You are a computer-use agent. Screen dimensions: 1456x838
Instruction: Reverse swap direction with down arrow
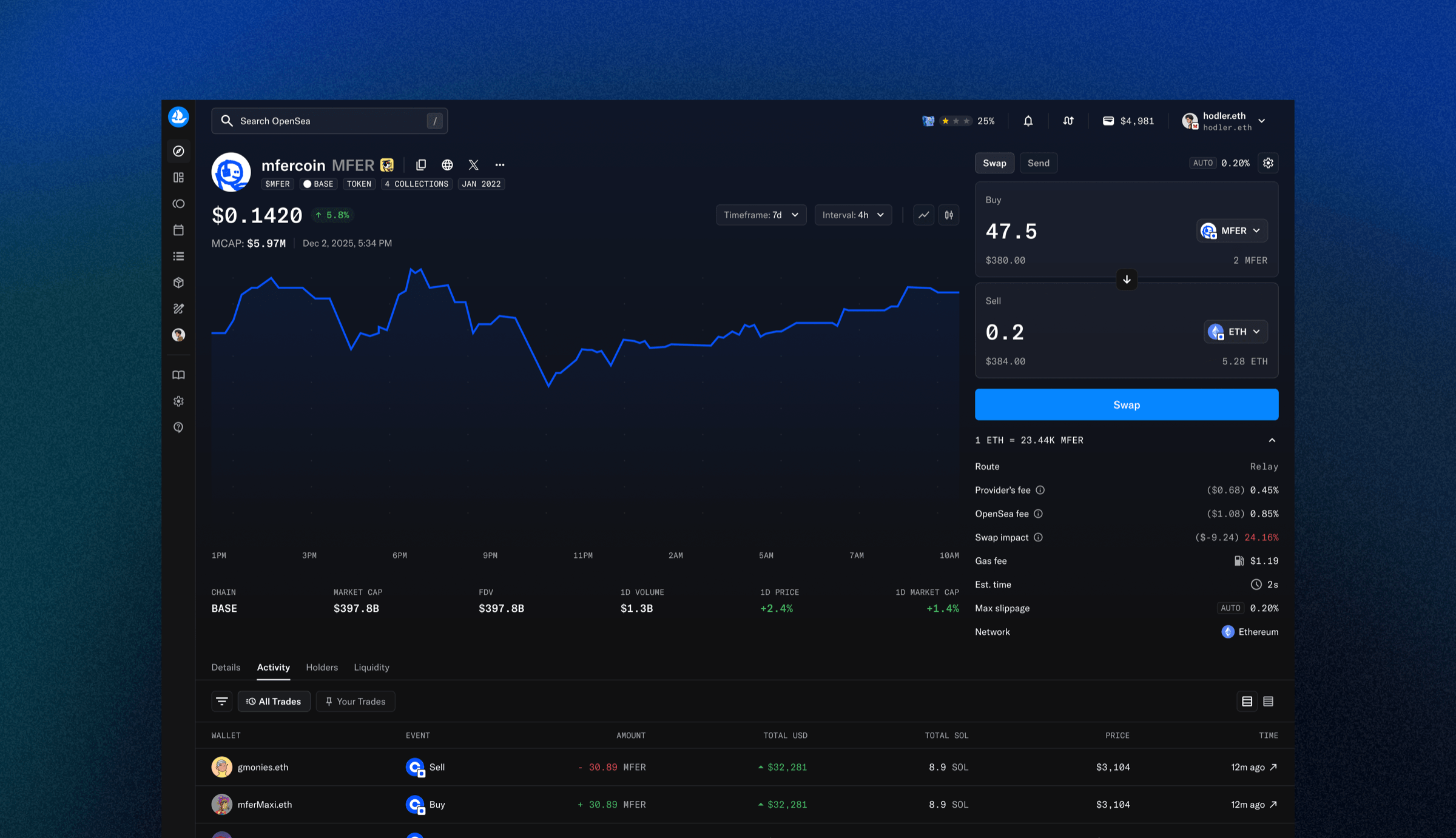pos(1127,280)
